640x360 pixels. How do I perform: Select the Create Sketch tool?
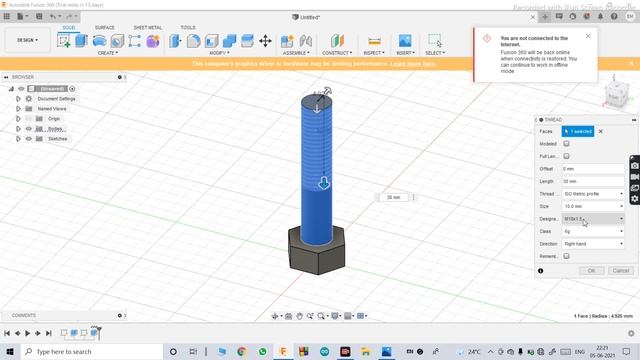coord(64,41)
